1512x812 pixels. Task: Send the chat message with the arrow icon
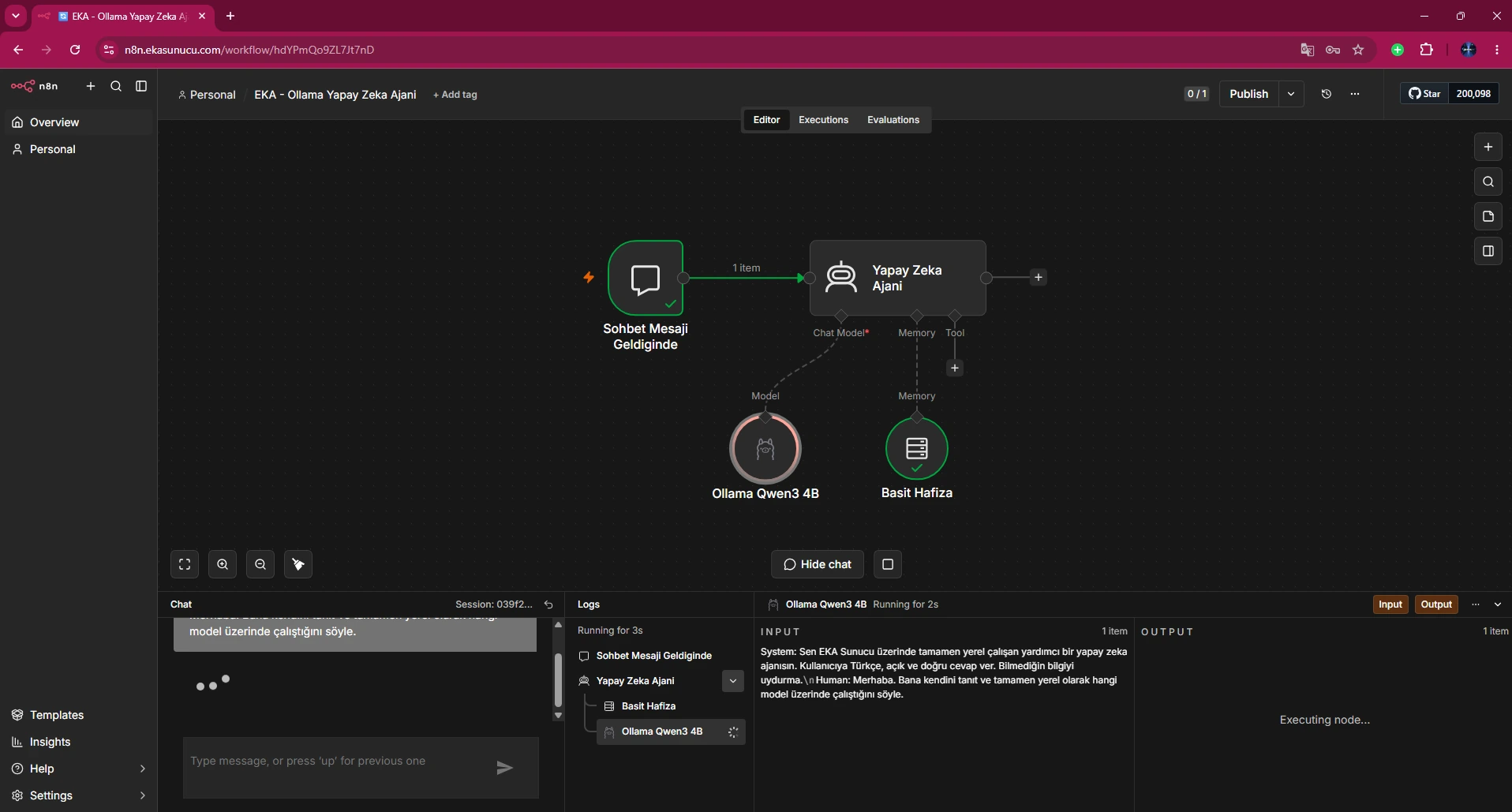coord(505,768)
